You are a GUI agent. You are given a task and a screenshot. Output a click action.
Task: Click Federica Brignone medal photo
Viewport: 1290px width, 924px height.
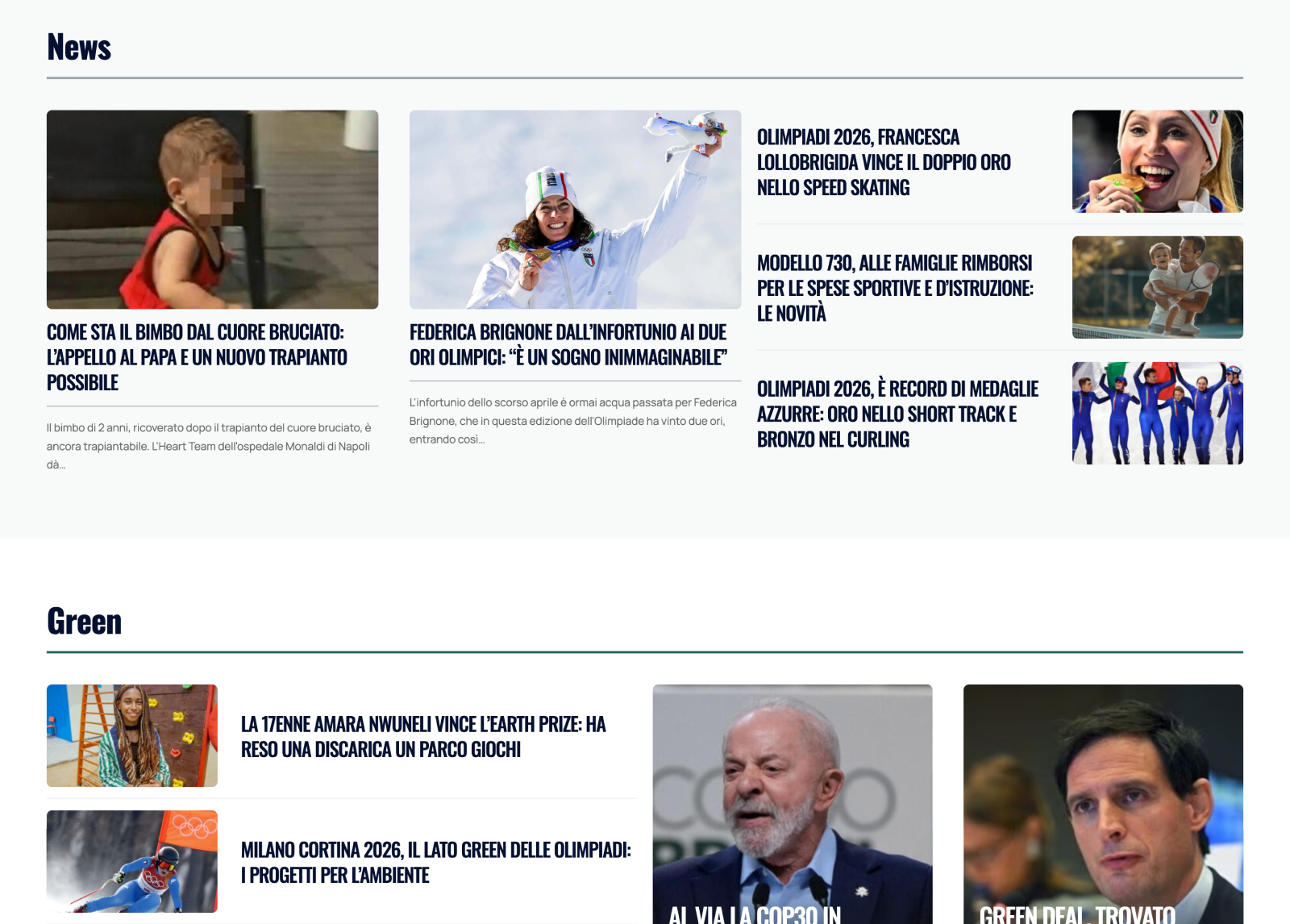pyautogui.click(x=575, y=210)
